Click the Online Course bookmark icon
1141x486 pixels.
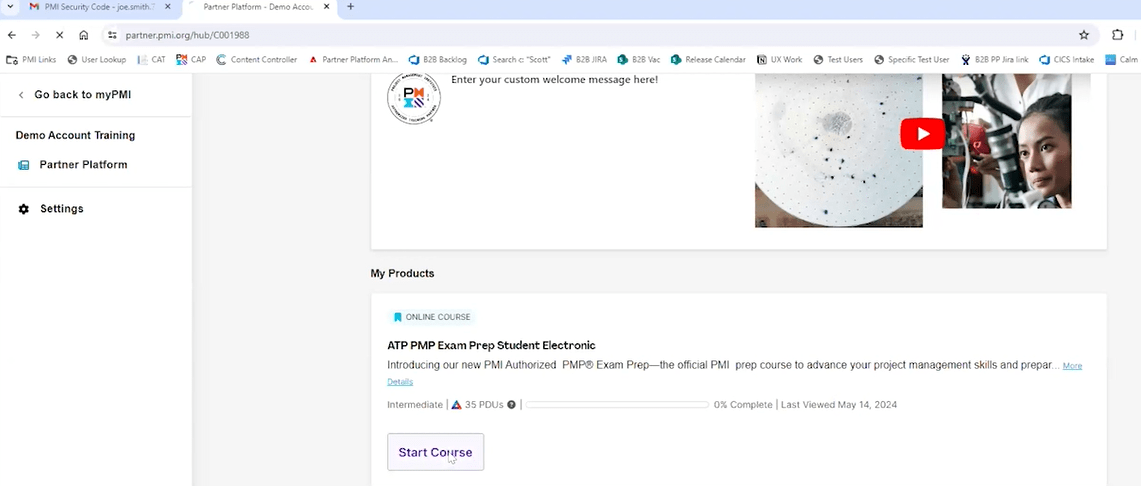point(397,317)
